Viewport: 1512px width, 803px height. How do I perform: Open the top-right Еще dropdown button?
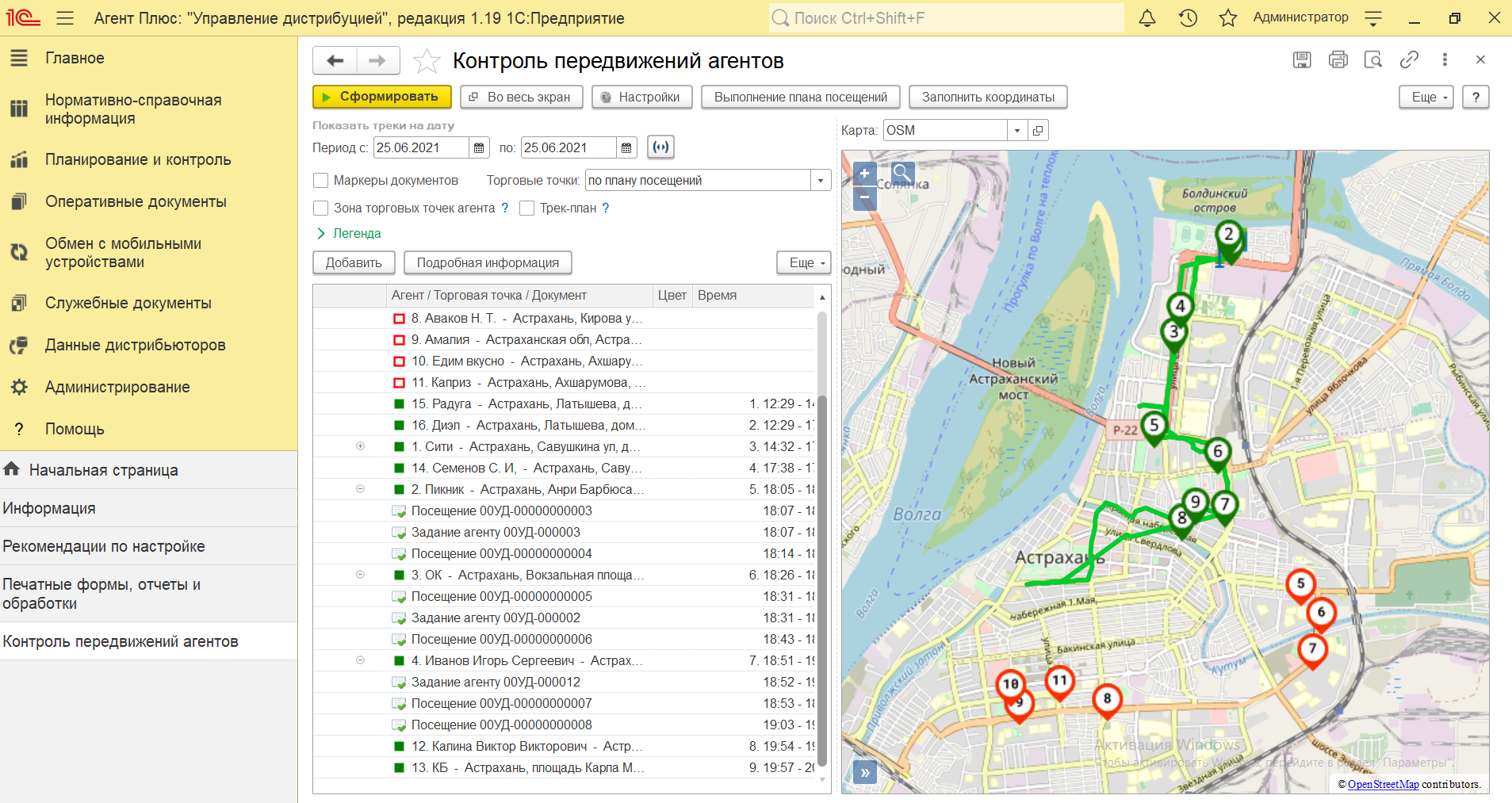(x=1426, y=97)
